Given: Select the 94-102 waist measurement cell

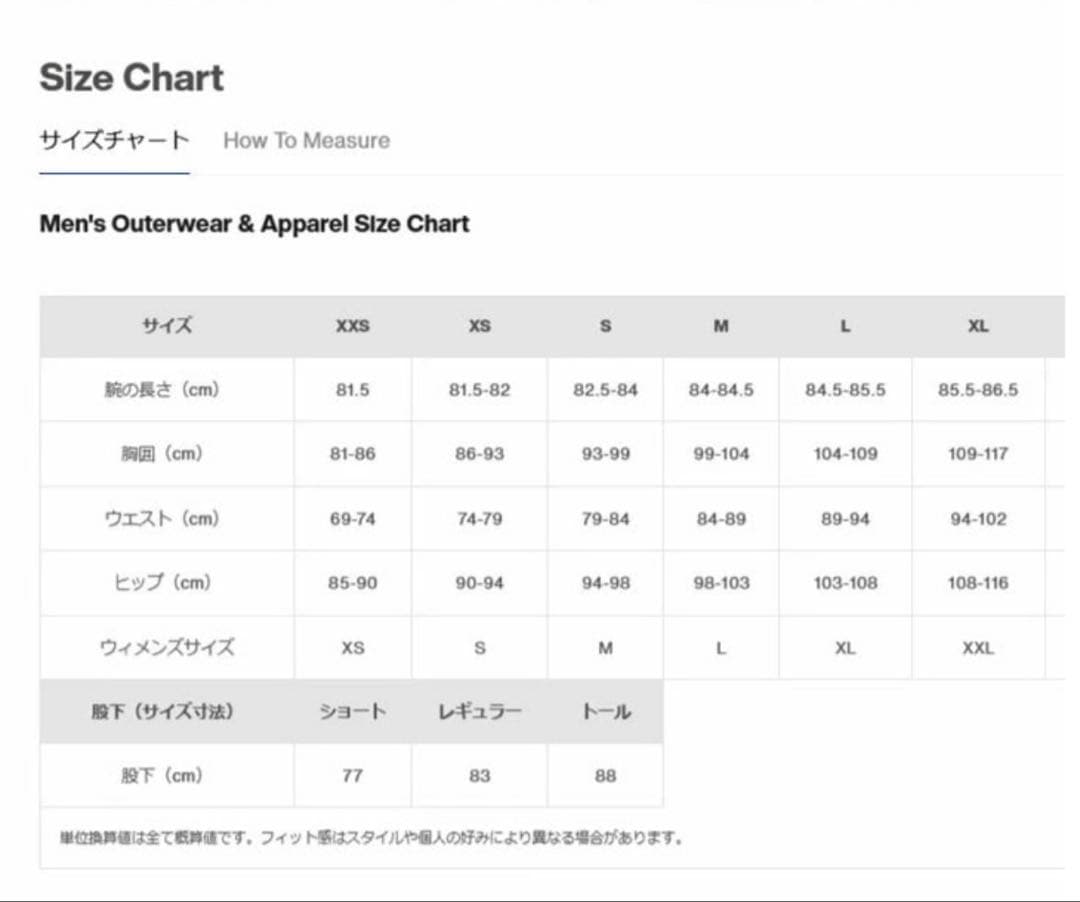Looking at the screenshot, I should click(977, 519).
